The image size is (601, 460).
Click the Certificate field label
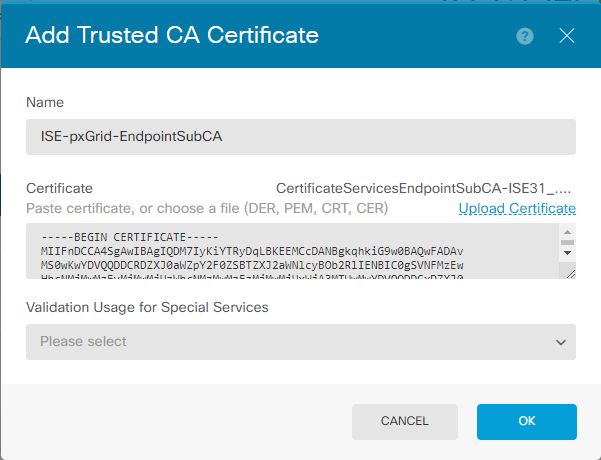click(59, 188)
